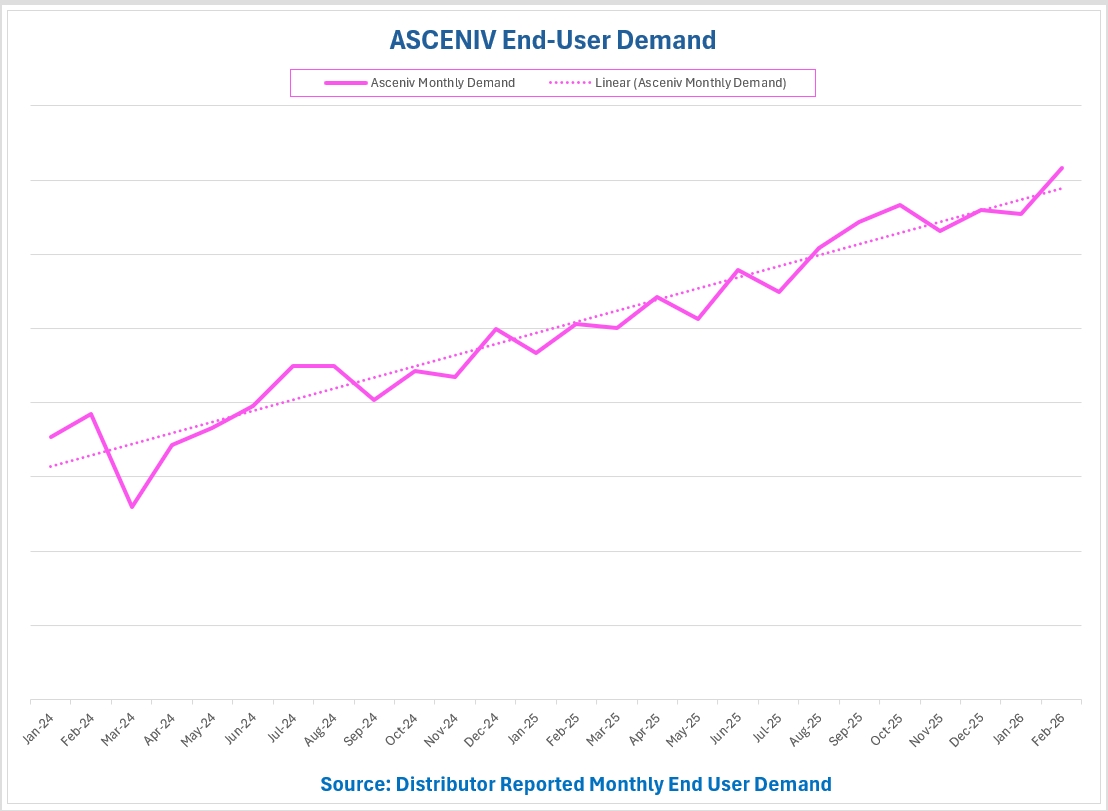Click the Source: Distributor Reported caption text
The width and height of the screenshot is (1108, 811).
coord(576,784)
